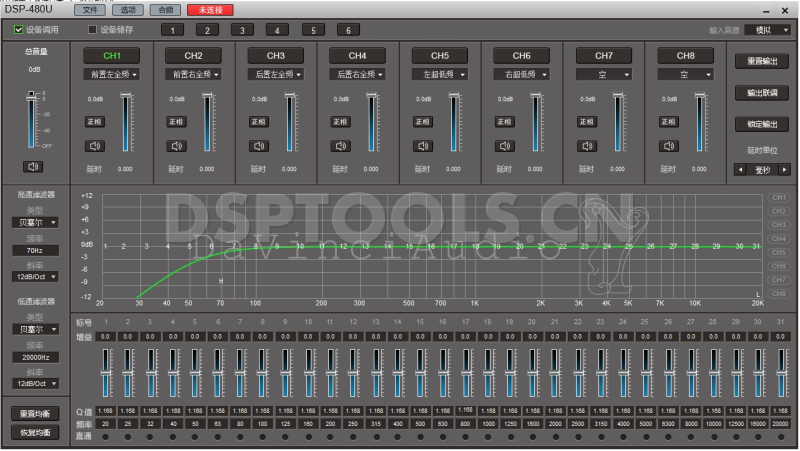Show the CH1 curve using the graph legend

(x=779, y=197)
